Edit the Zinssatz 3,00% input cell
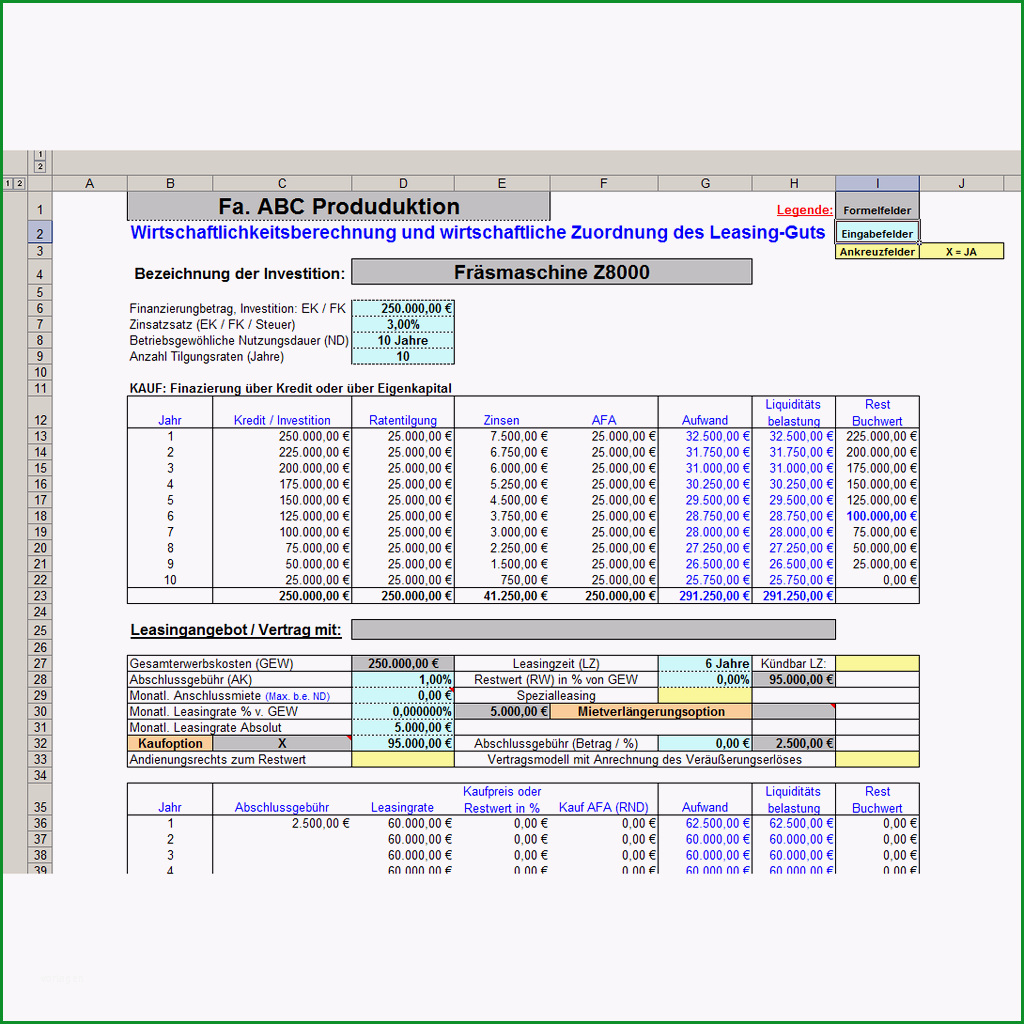The image size is (1024, 1024). click(403, 325)
